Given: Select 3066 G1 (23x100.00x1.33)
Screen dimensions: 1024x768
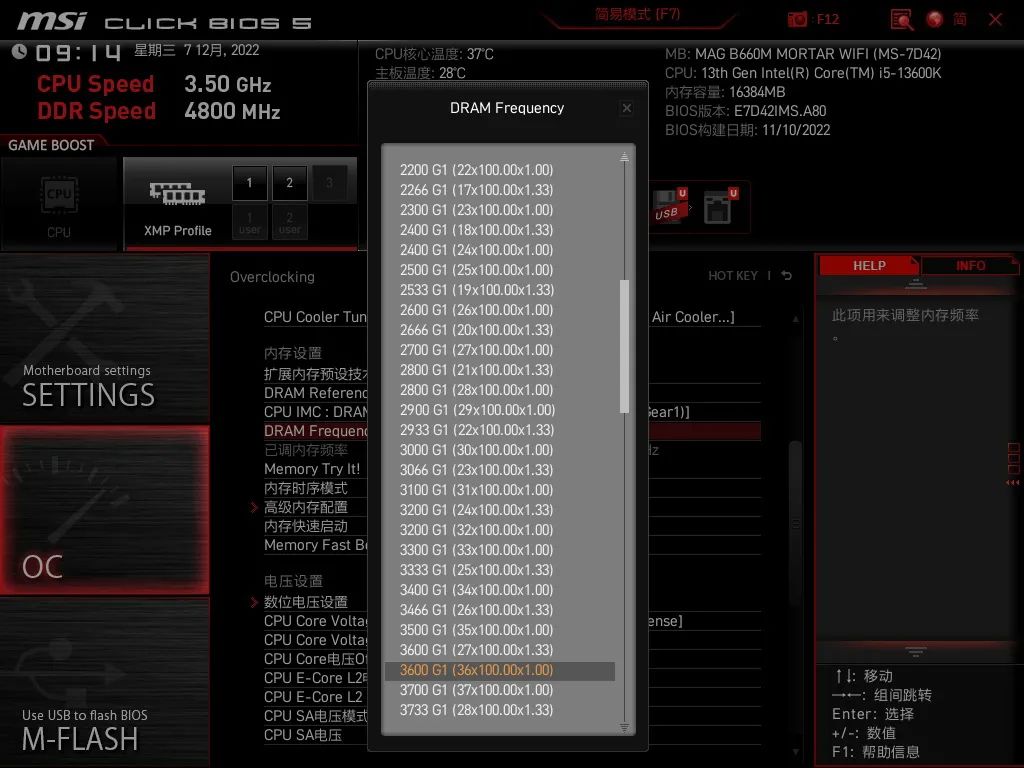Looking at the screenshot, I should (x=476, y=470).
